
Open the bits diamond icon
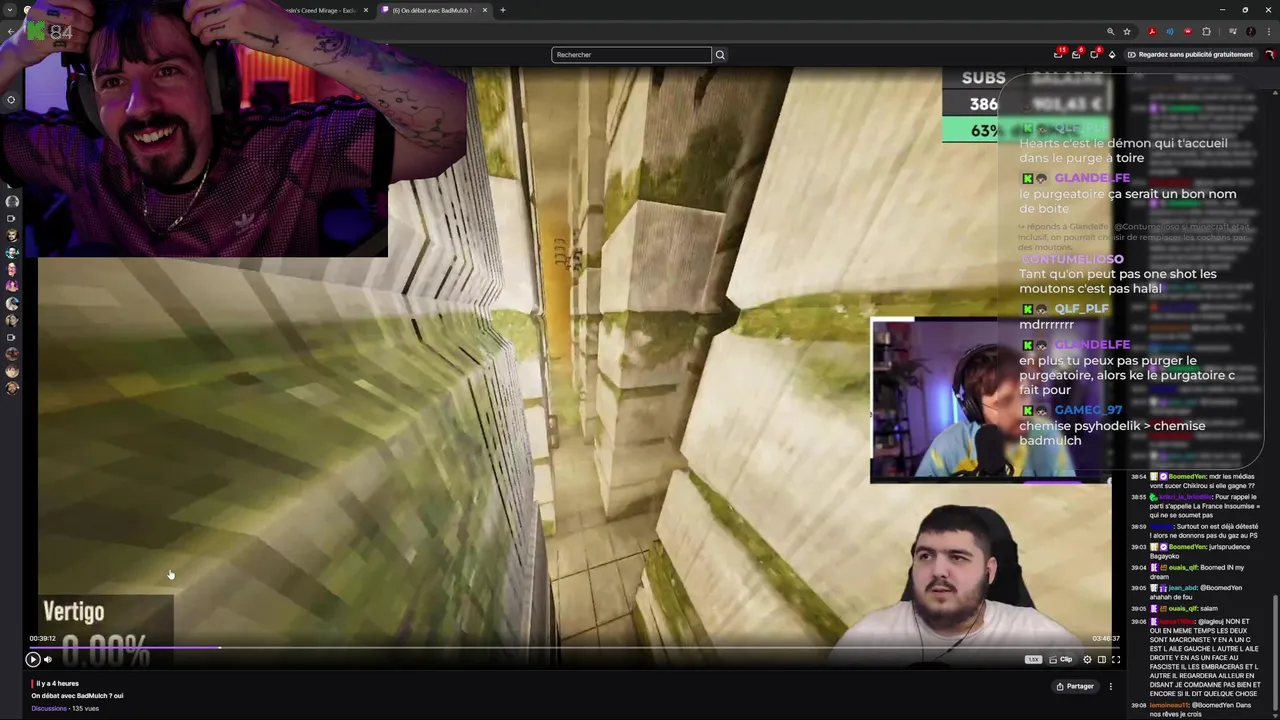click(x=1111, y=54)
